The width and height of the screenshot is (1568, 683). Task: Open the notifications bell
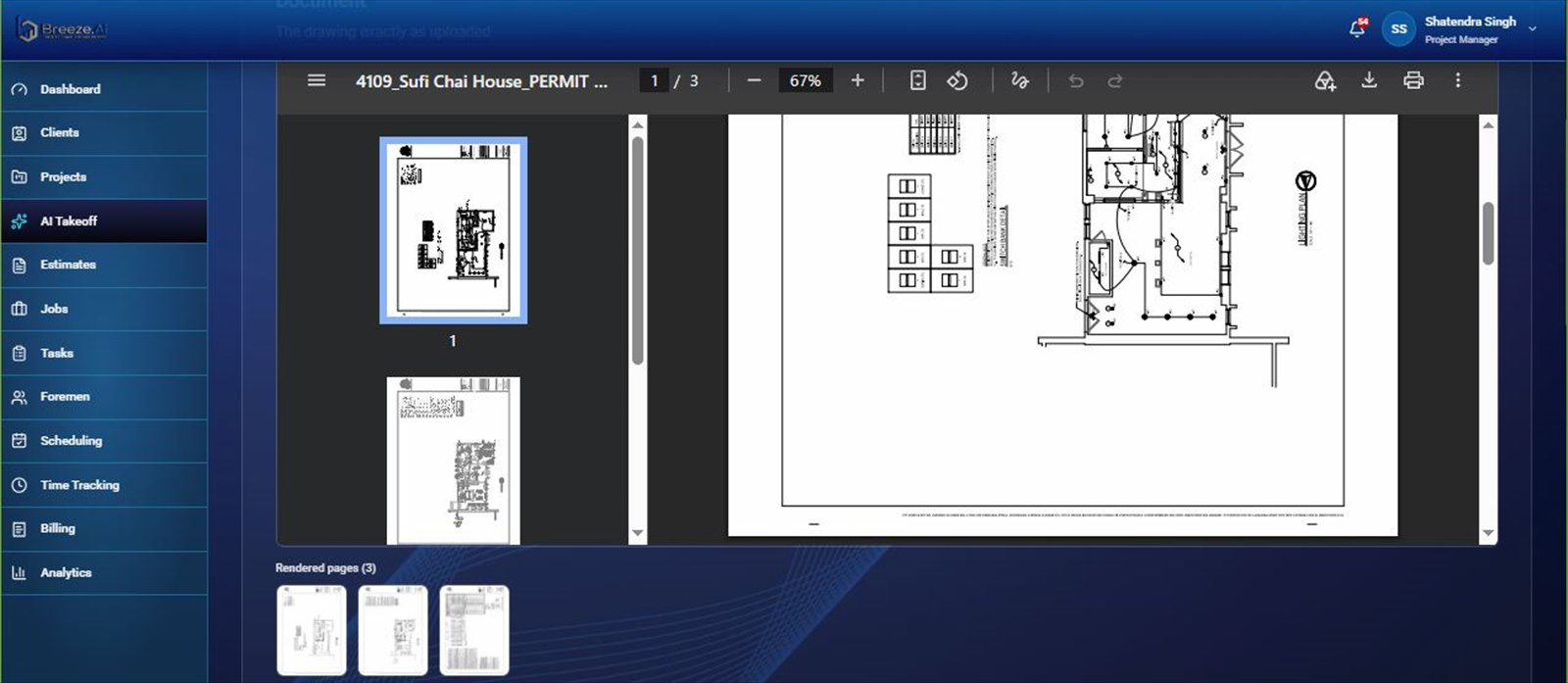click(x=1357, y=28)
